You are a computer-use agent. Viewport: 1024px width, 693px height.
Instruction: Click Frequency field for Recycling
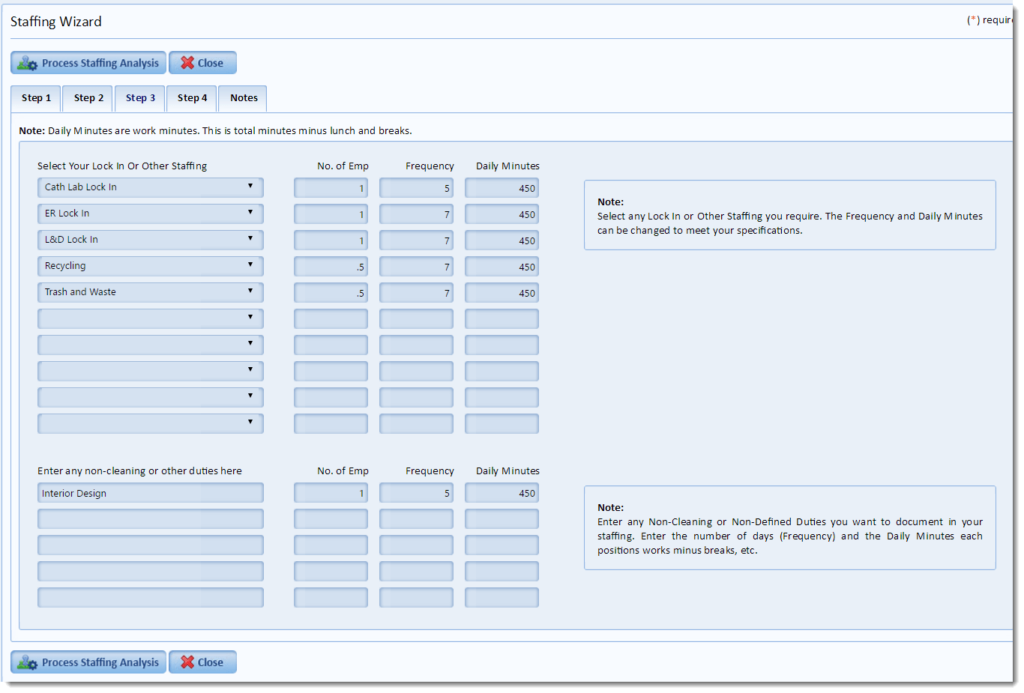[416, 266]
